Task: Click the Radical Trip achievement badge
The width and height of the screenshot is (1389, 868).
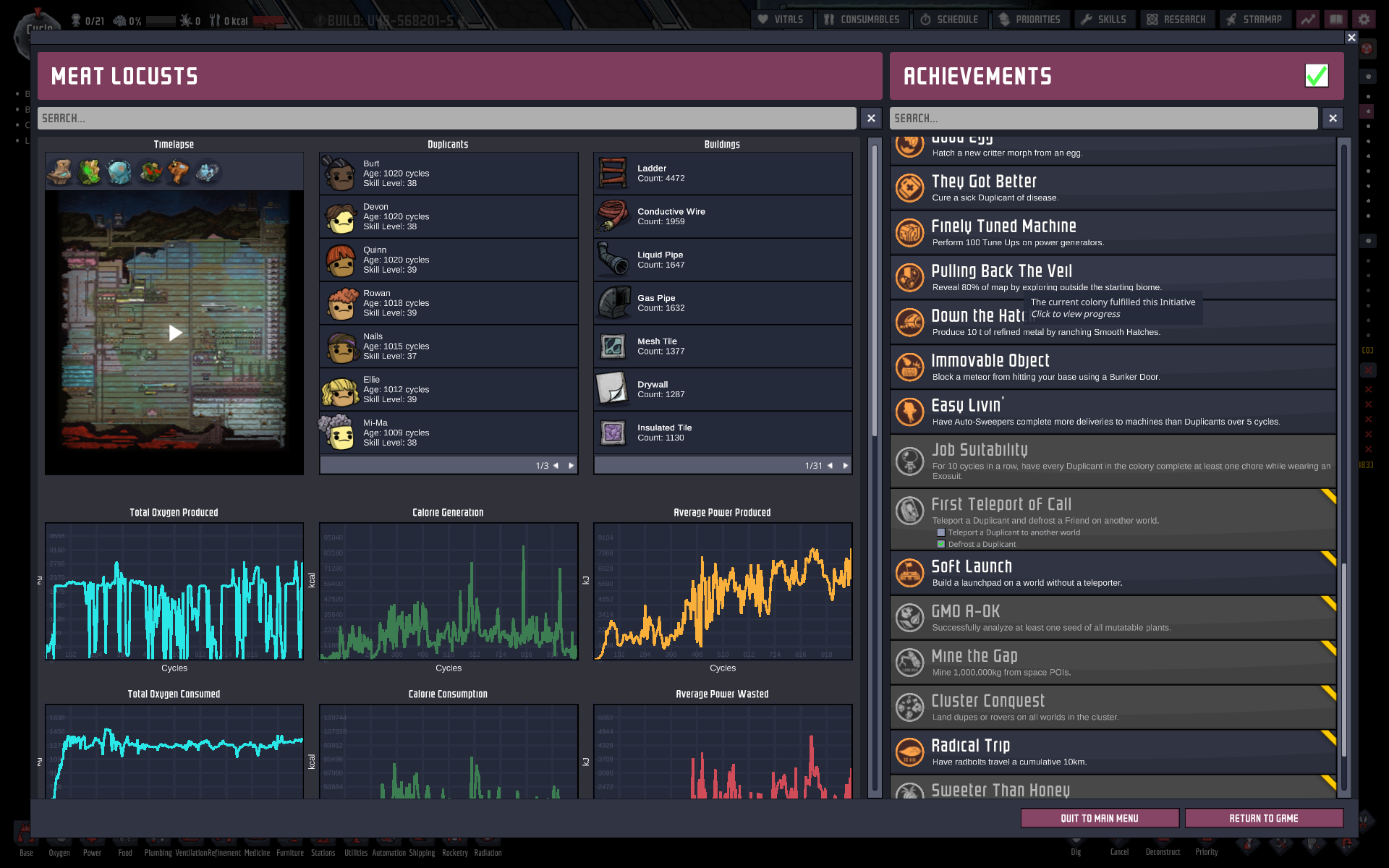Action: (x=909, y=752)
